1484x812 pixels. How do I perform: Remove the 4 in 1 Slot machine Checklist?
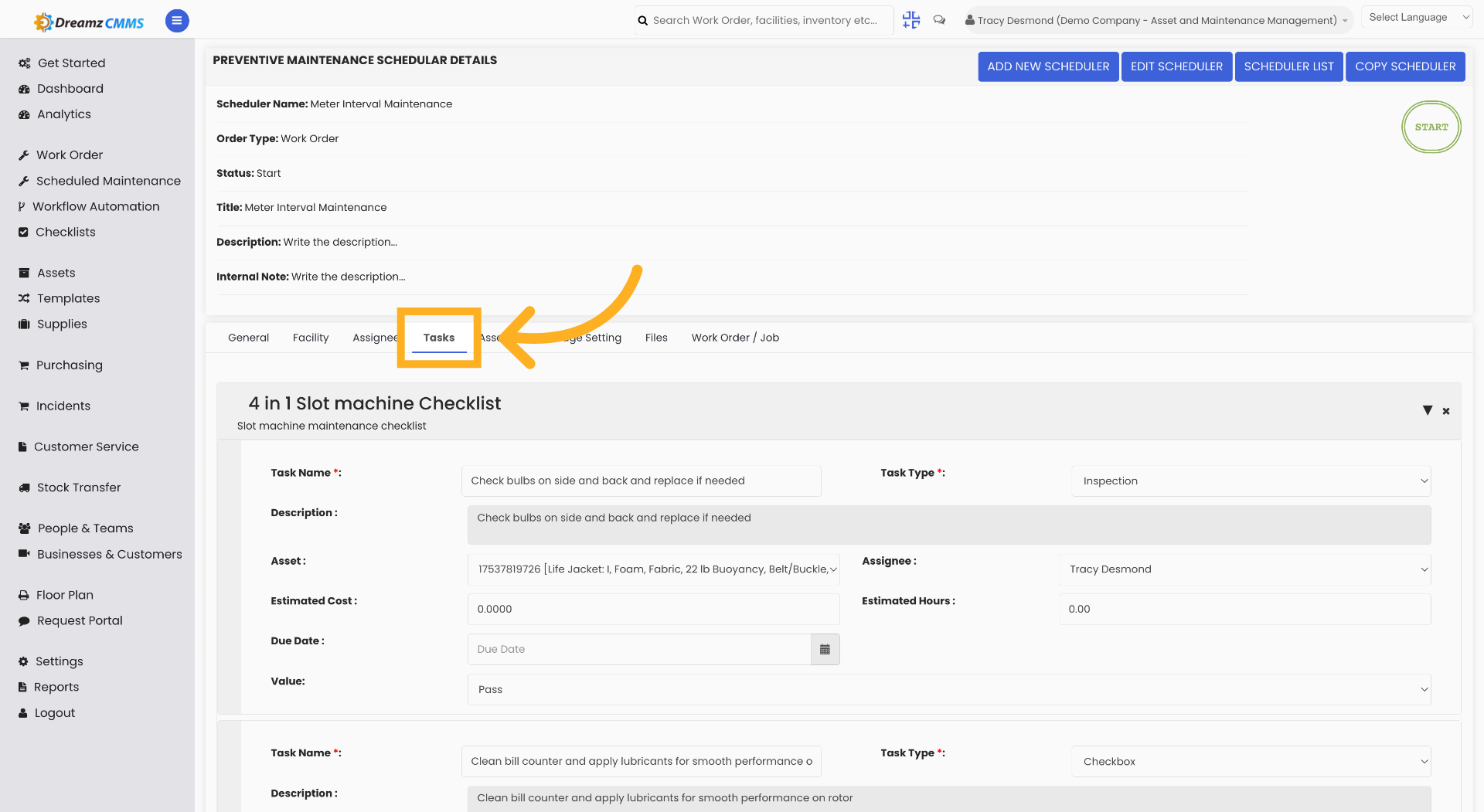click(x=1445, y=411)
